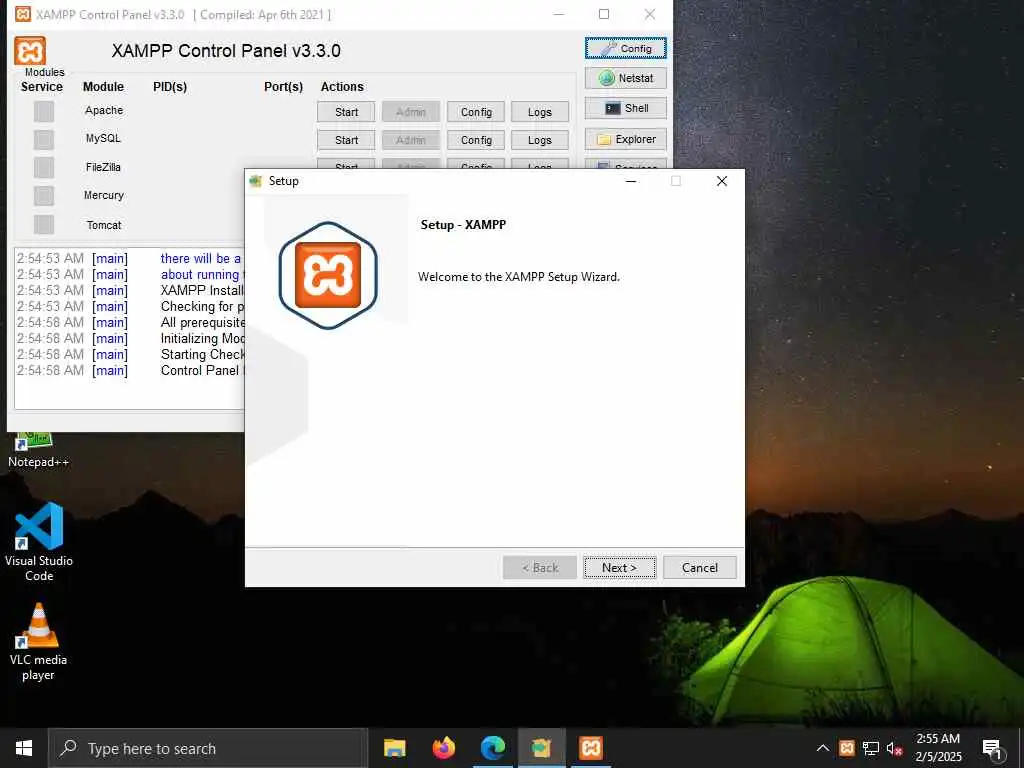Open Explorer from XAMPP Control Panel

click(626, 139)
